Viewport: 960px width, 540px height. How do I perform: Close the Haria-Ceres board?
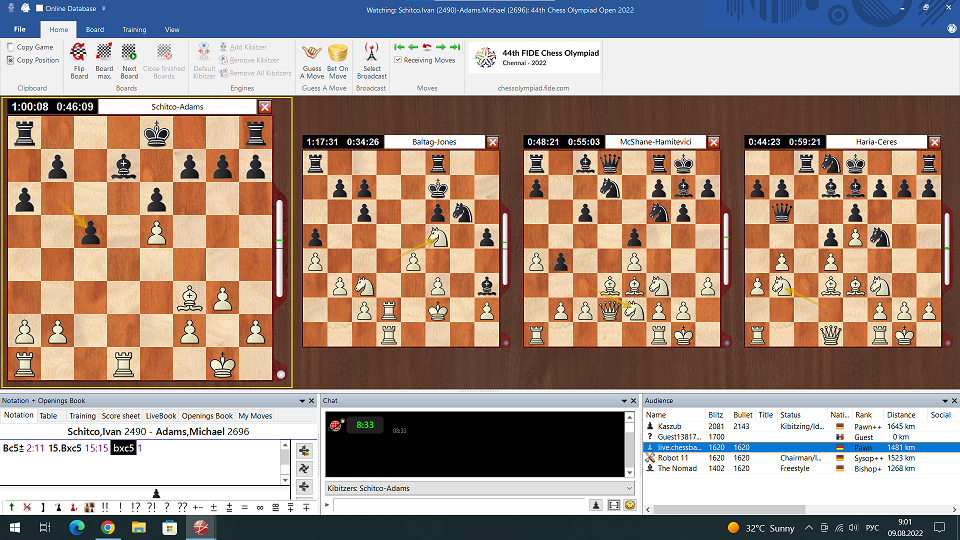[x=934, y=142]
